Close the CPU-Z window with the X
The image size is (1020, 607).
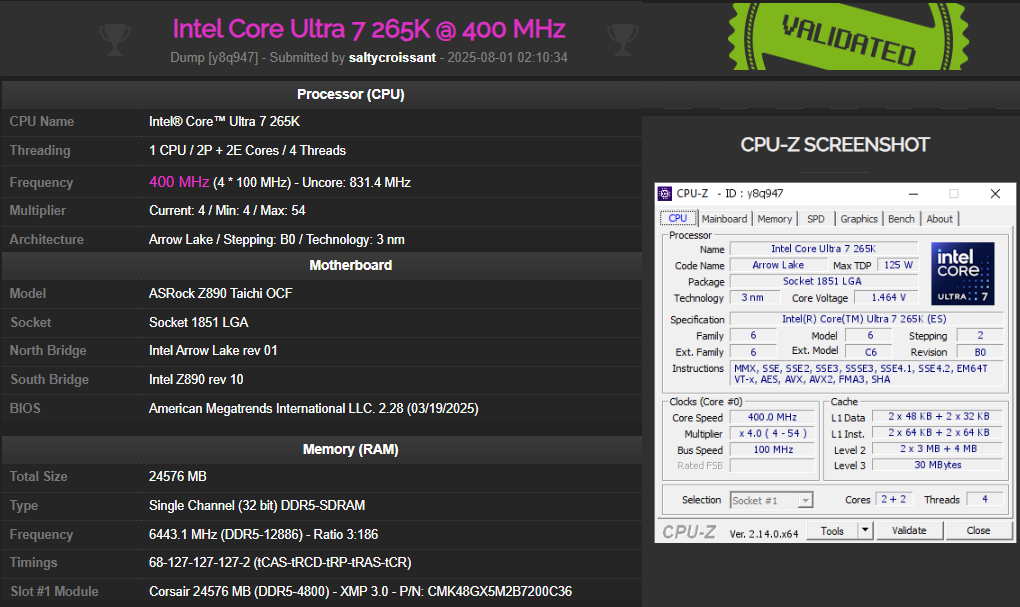pyautogui.click(x=995, y=194)
